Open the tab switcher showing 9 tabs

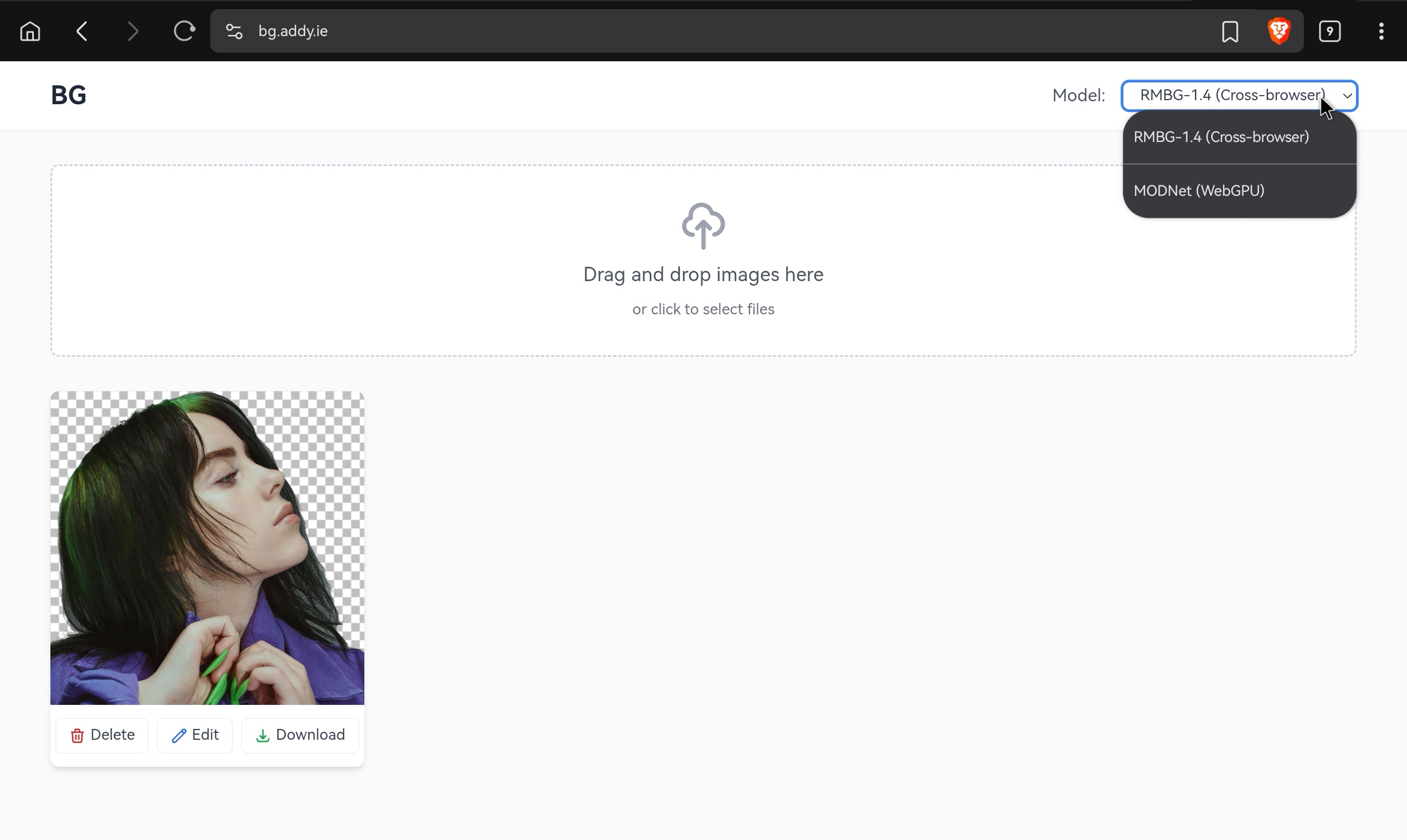(x=1329, y=31)
